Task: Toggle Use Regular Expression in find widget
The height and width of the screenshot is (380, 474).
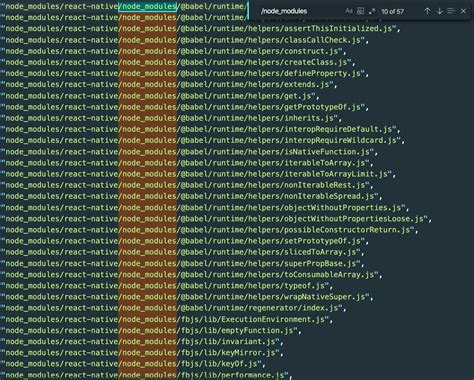Action: click(x=372, y=11)
